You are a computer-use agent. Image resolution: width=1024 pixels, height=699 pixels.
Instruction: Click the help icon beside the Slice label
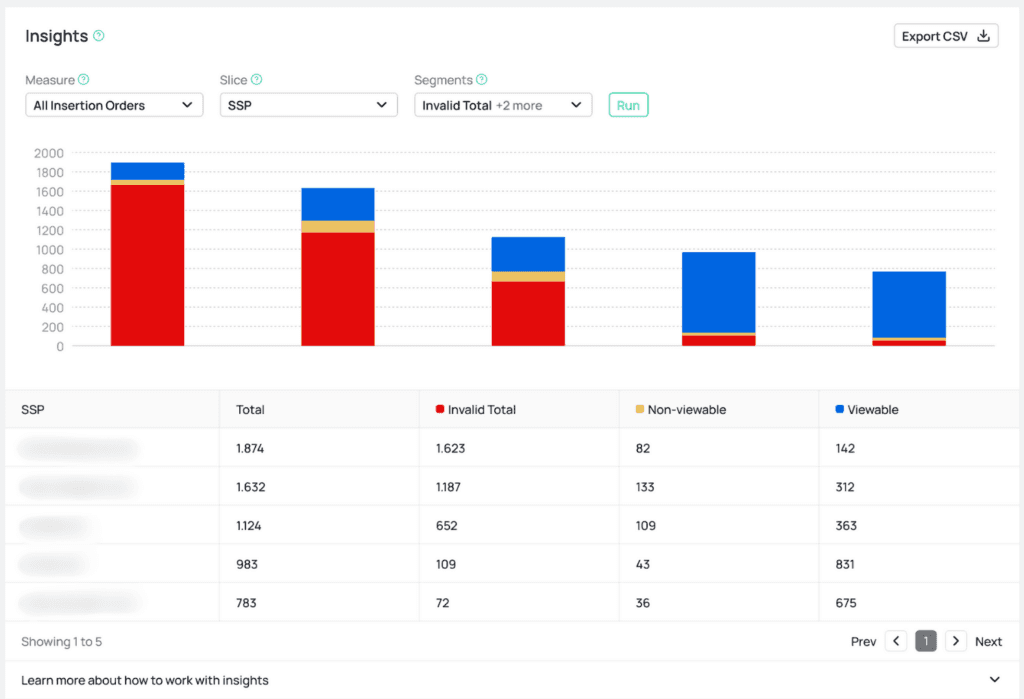[258, 79]
